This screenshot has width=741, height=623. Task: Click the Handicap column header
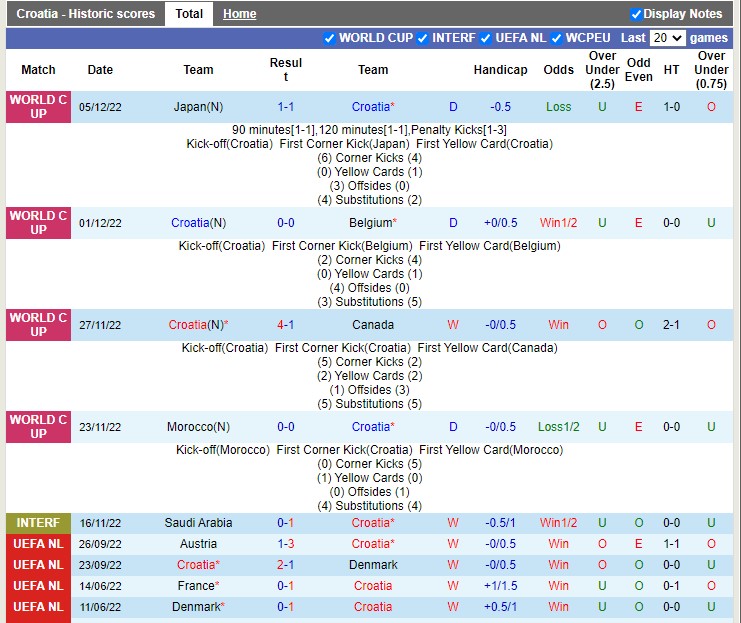[x=500, y=70]
